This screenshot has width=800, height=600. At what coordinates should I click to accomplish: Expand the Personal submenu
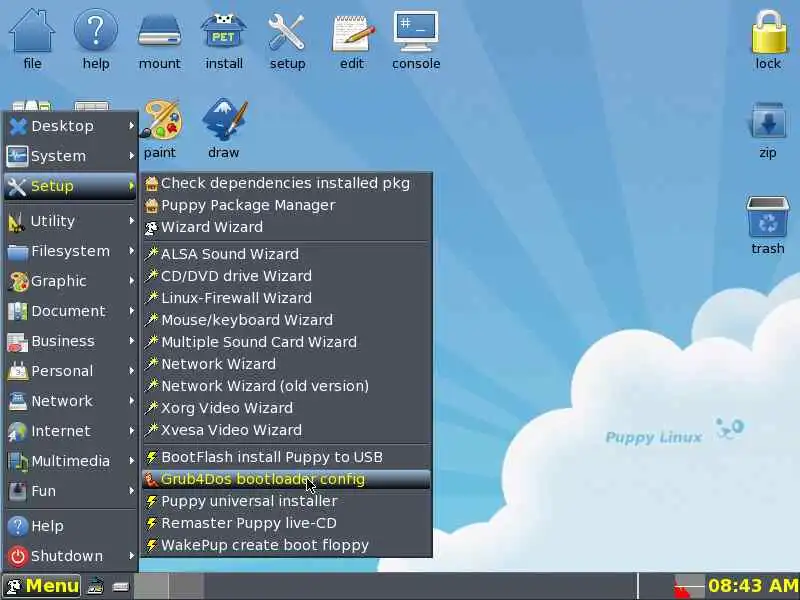(x=71, y=371)
